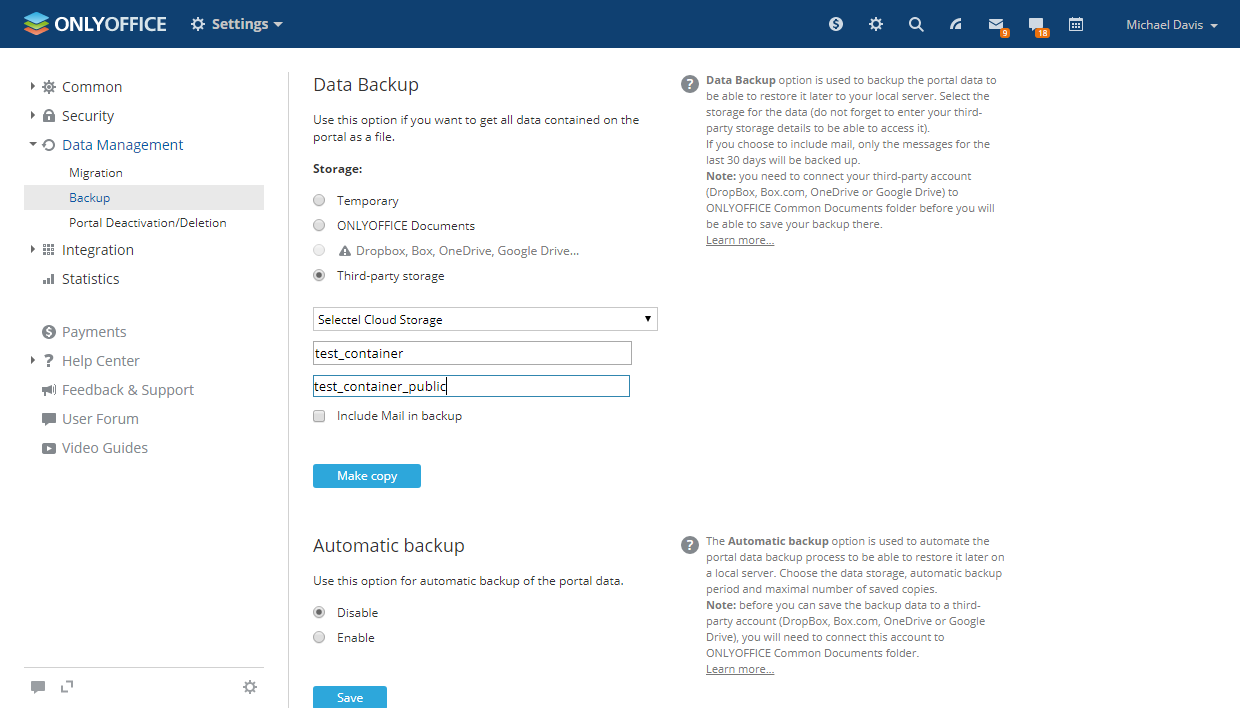The width and height of the screenshot is (1240, 708).
Task: Open mail icon with badge 9
Action: [x=997, y=26]
